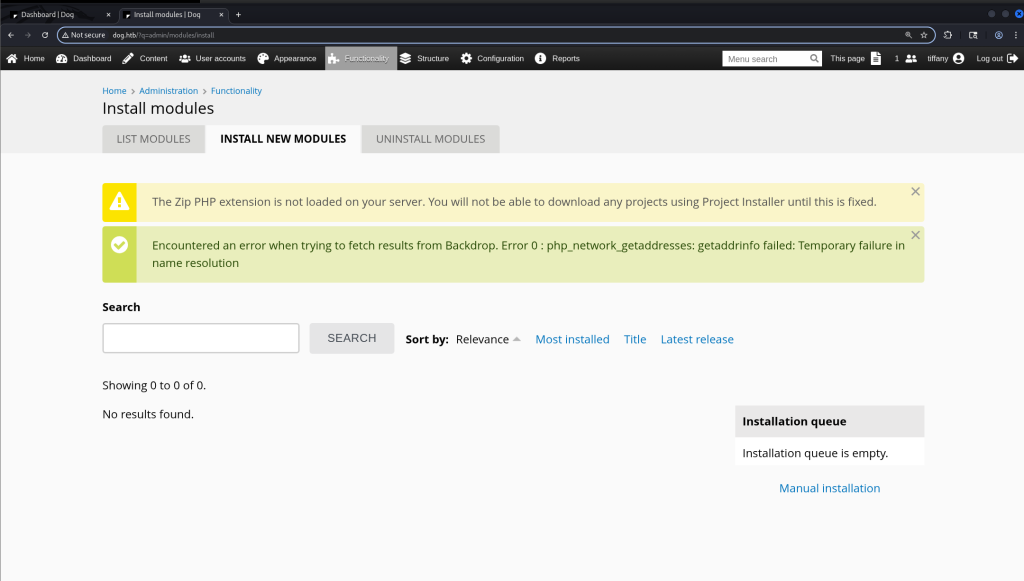Open User accounts admin menu
The image size is (1024, 581).
[x=212, y=59]
